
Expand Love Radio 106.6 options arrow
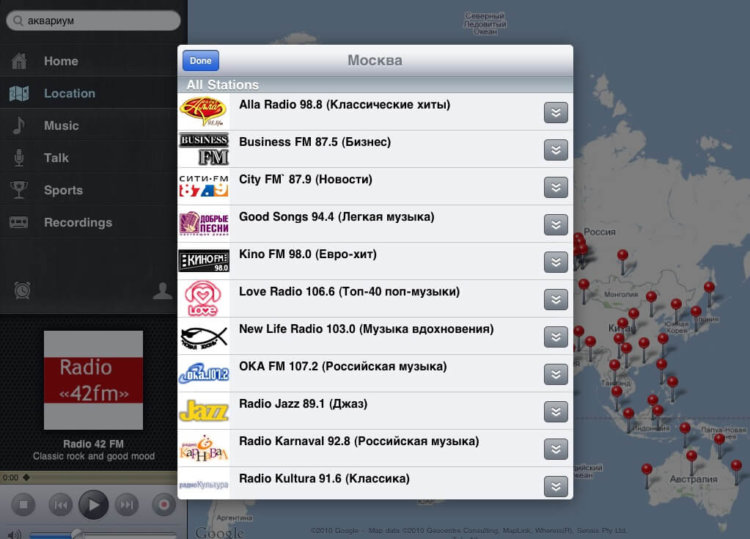(556, 299)
